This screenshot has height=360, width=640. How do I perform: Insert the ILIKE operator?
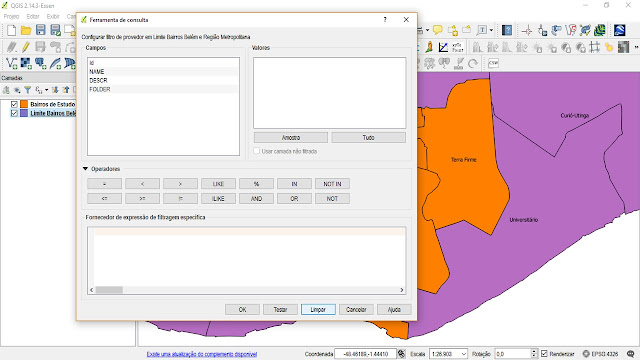[218, 199]
